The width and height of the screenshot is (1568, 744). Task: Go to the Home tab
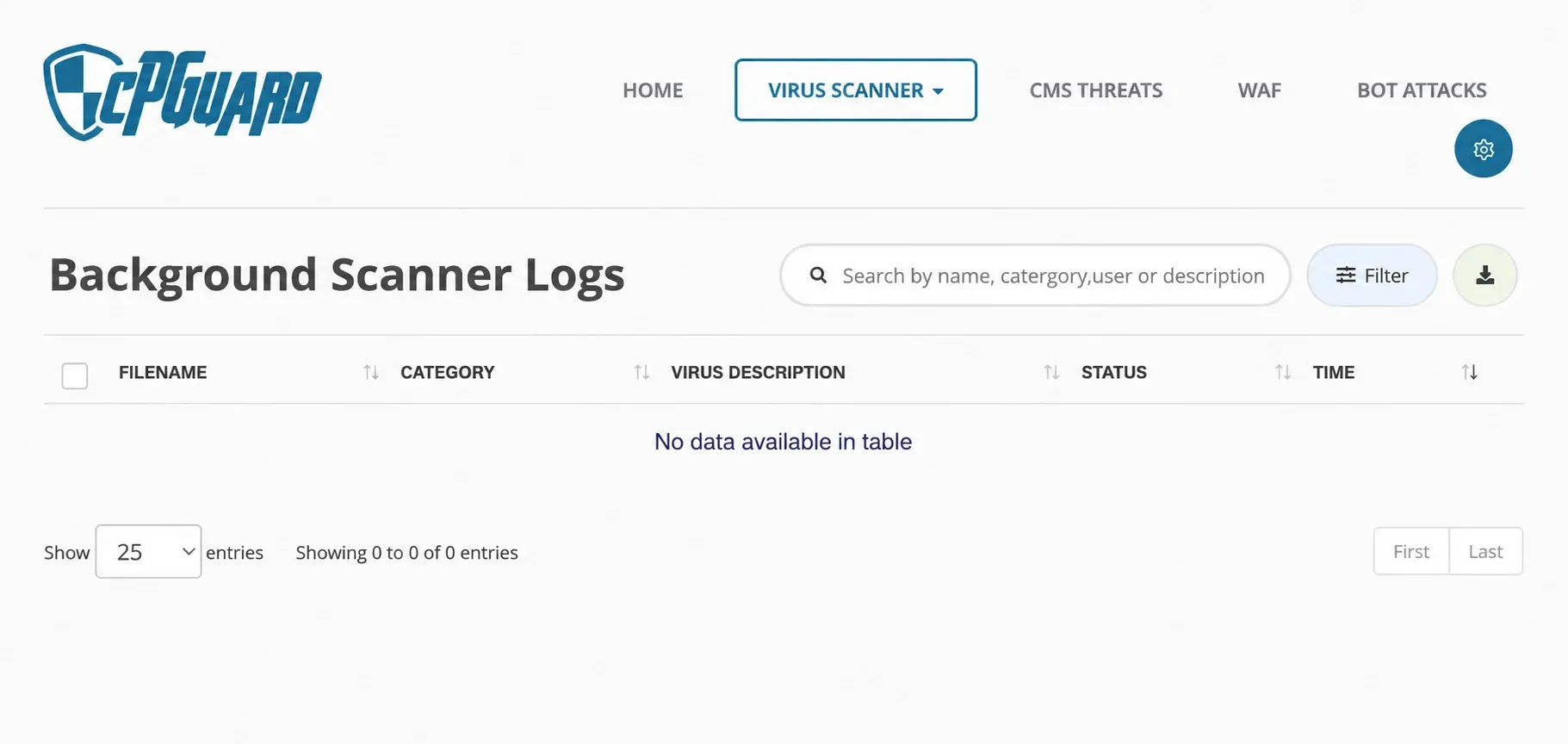click(653, 90)
